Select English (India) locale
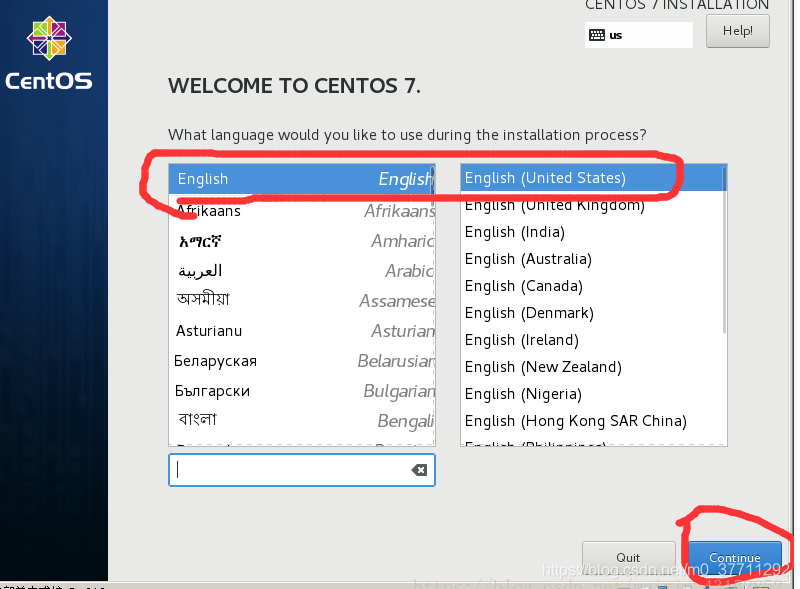The image size is (800, 589). 514,231
